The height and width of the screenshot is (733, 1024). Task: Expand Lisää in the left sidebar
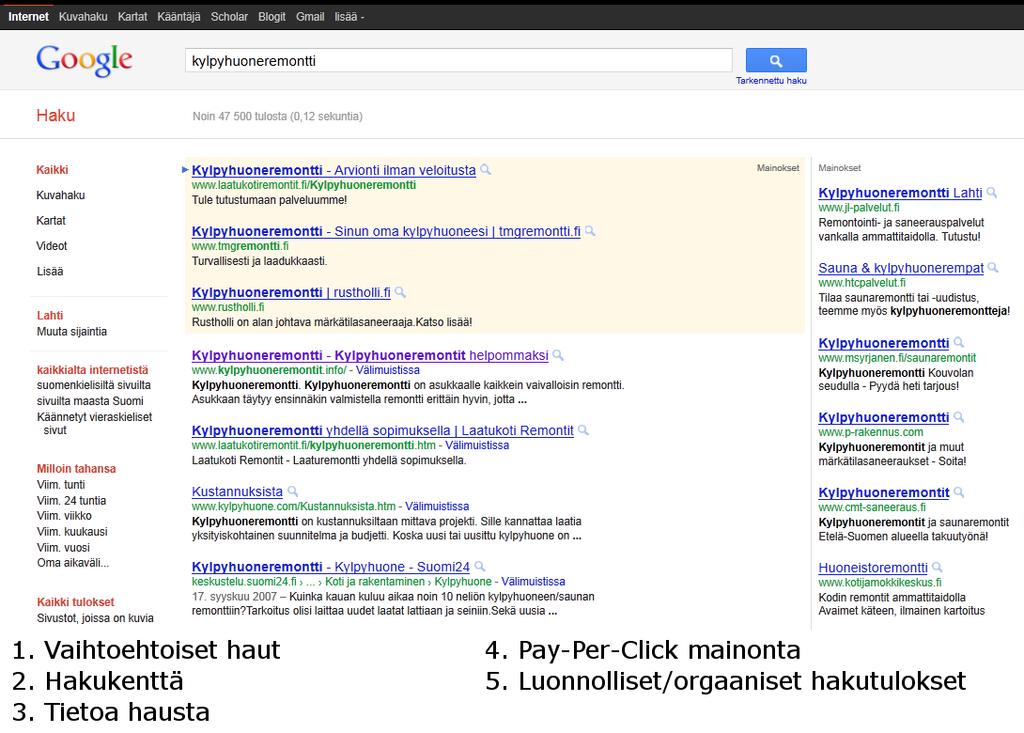50,271
